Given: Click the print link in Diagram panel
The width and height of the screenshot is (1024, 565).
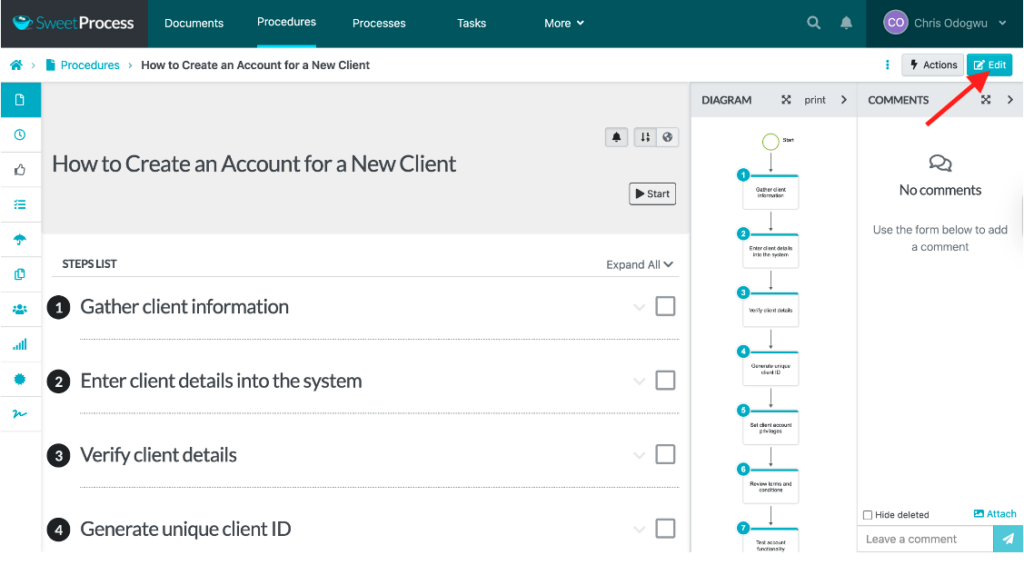Looking at the screenshot, I should tap(814, 100).
